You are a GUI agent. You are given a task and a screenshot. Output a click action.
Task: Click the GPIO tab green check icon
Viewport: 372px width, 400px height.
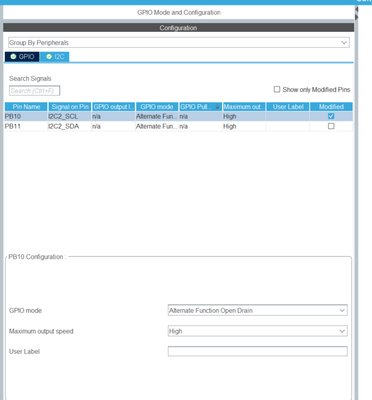[x=13, y=57]
